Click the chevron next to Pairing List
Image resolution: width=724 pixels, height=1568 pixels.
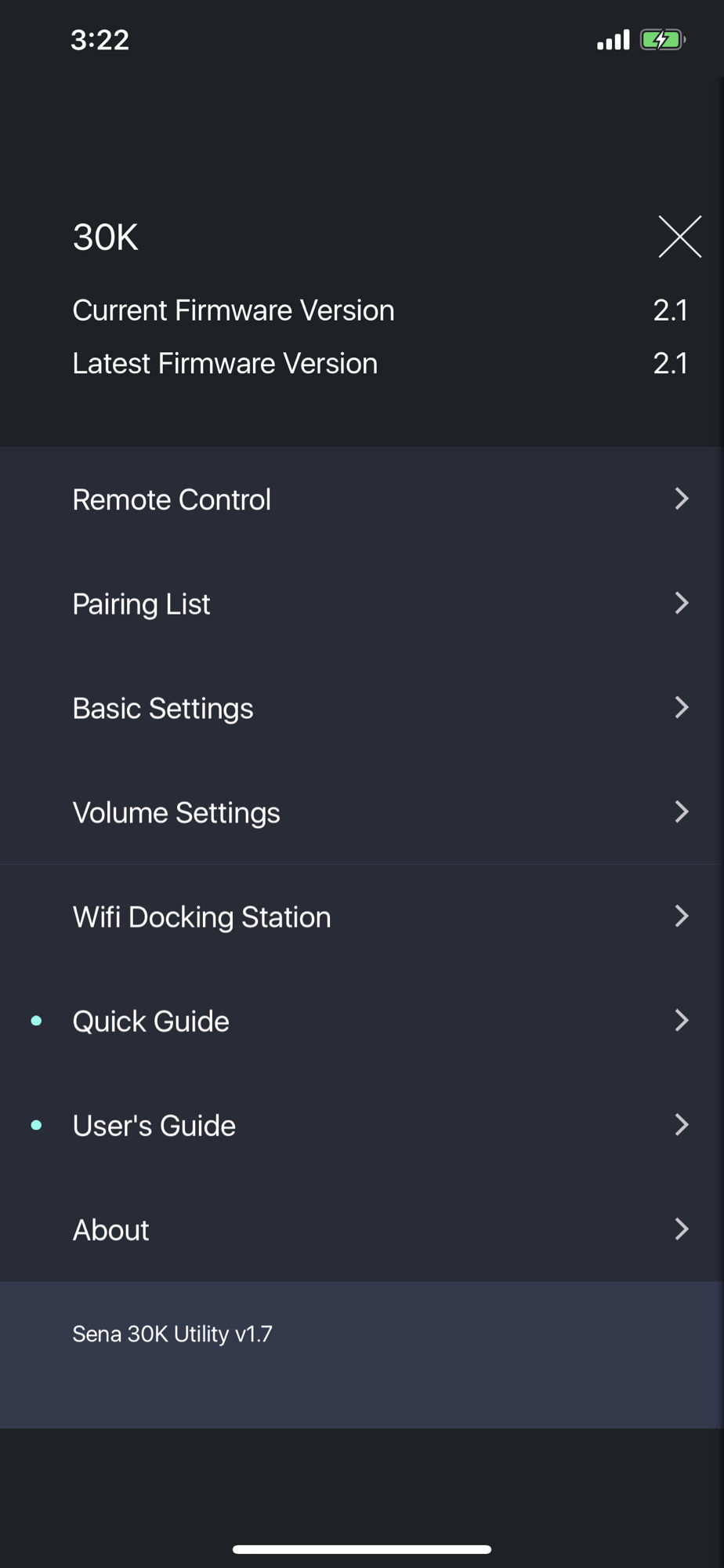pos(682,603)
